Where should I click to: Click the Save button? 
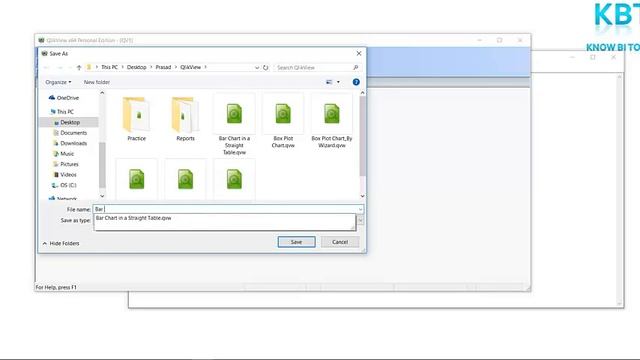pyautogui.click(x=296, y=242)
